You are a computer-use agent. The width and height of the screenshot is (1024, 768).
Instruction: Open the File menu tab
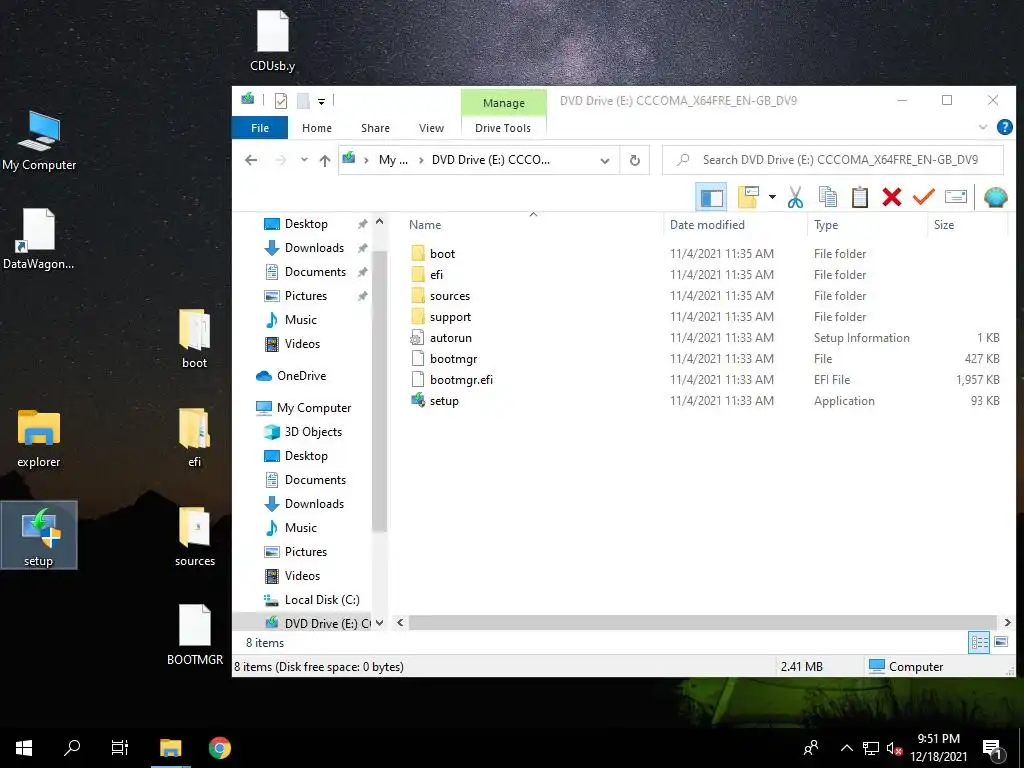pos(260,128)
